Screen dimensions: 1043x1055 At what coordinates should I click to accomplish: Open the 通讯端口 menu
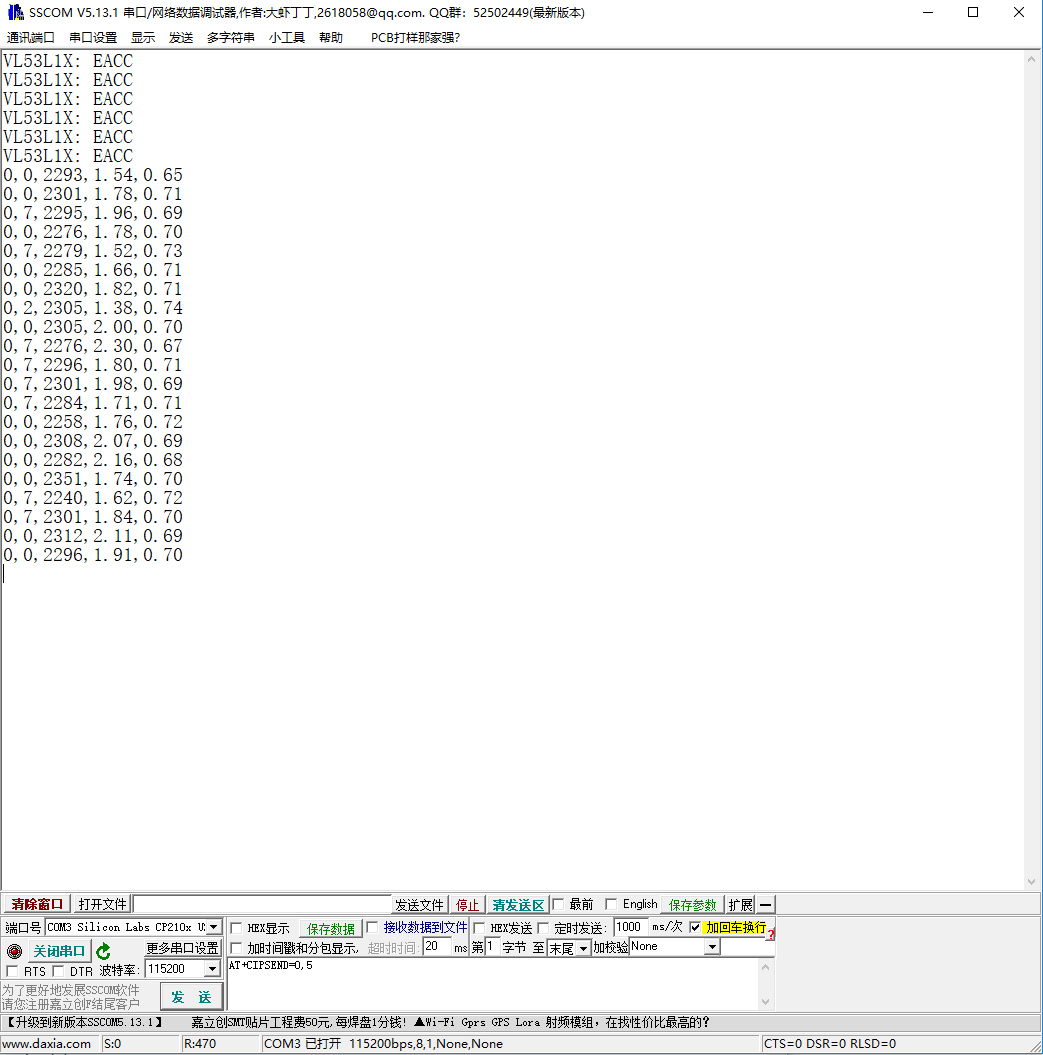(30, 38)
